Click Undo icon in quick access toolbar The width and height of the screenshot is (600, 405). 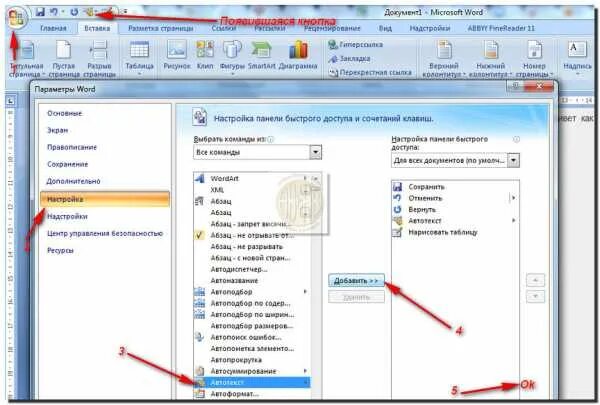coord(54,12)
